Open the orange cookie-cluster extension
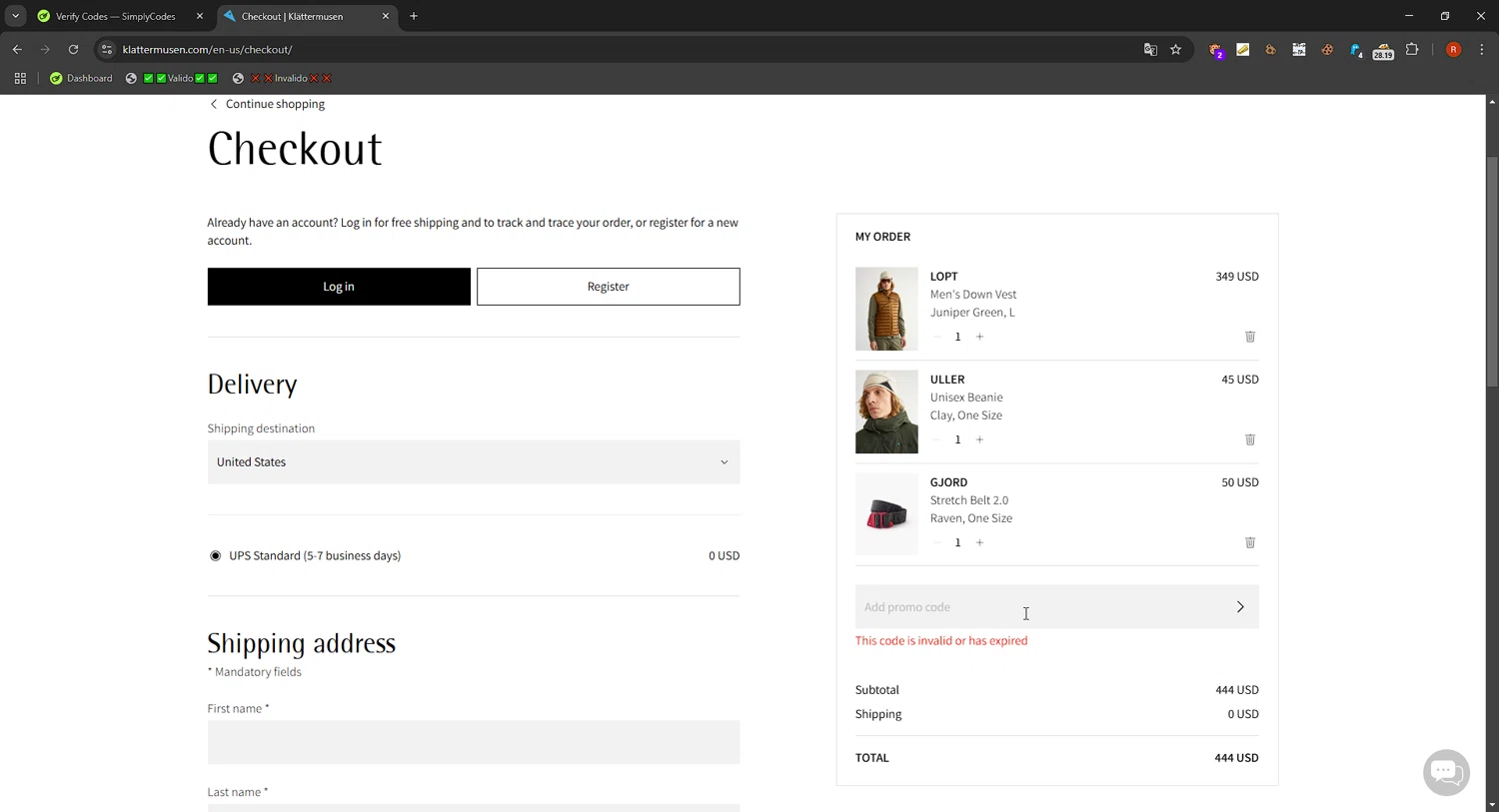 pyautogui.click(x=1271, y=49)
